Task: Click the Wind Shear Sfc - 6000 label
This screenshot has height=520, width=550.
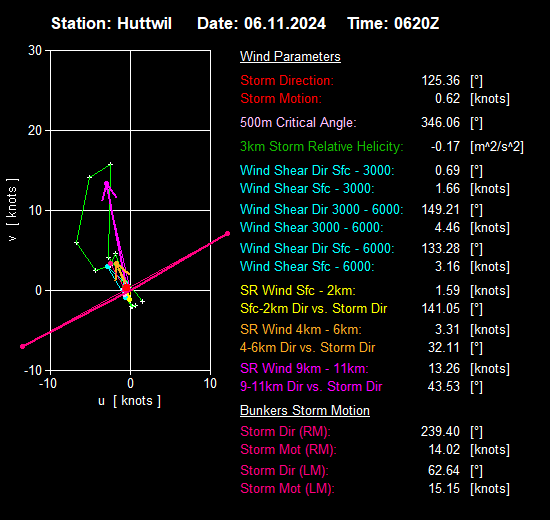Action: (307, 266)
